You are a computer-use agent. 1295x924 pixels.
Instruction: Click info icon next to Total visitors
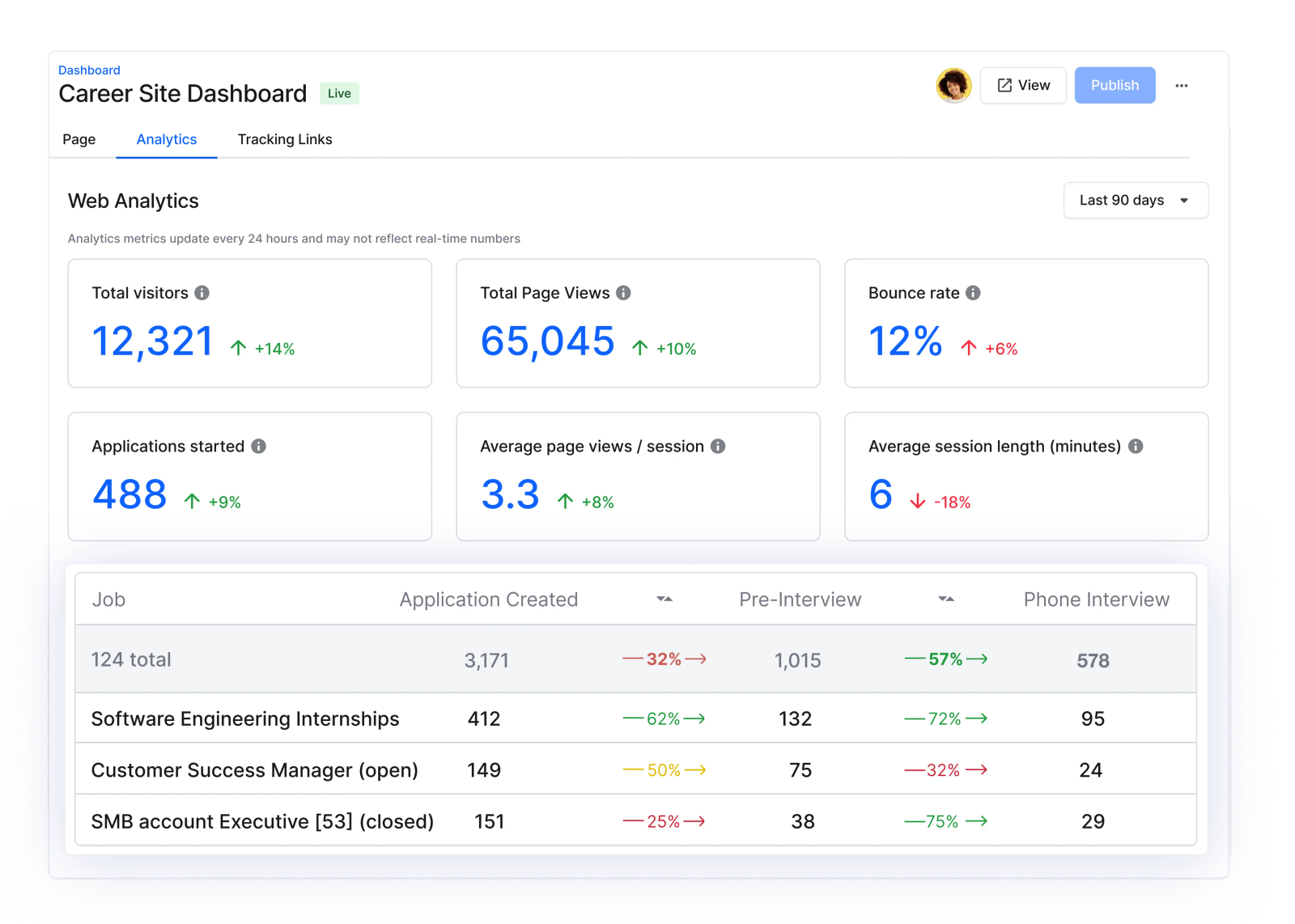click(202, 293)
